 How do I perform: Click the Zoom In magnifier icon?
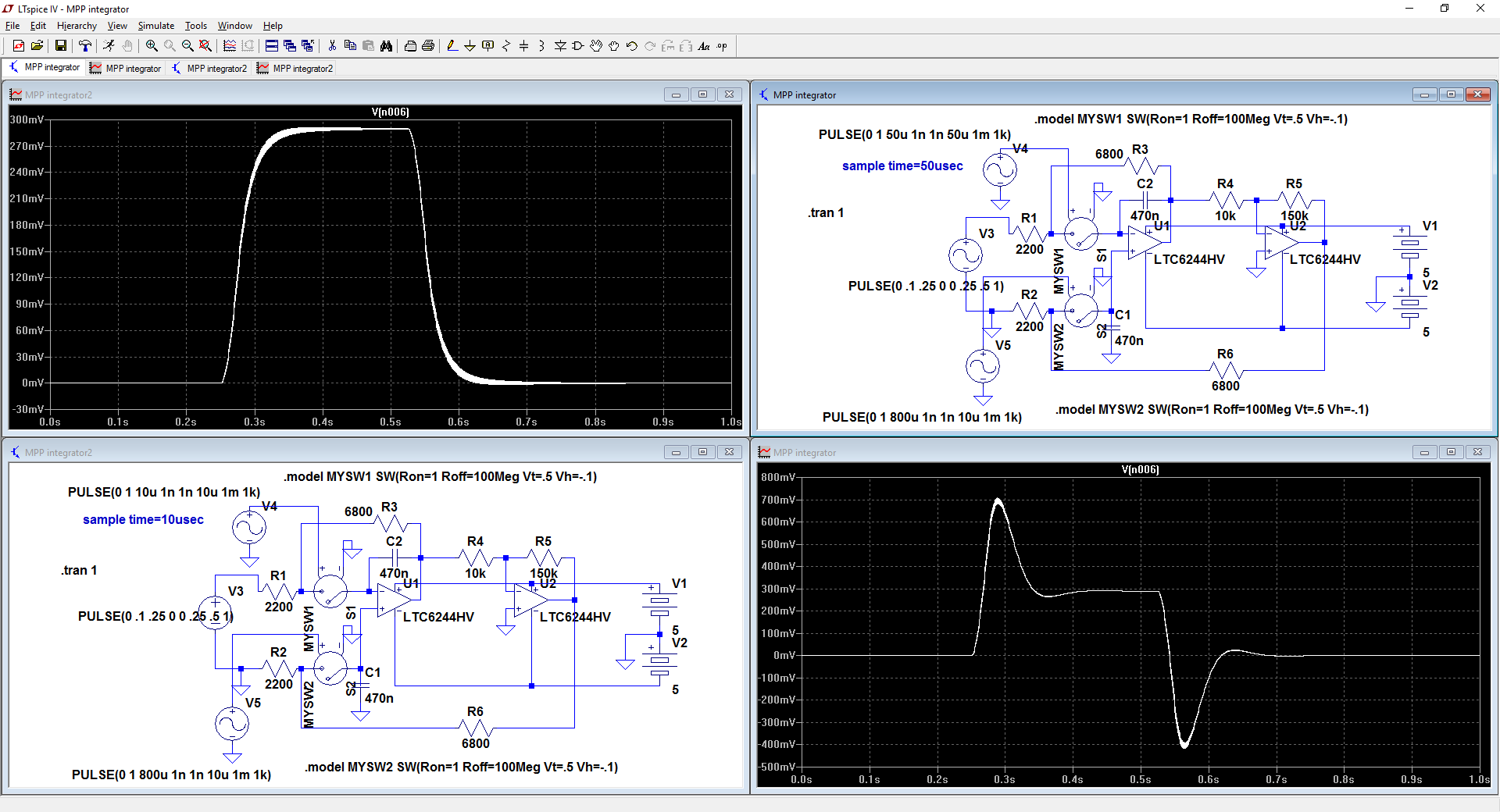point(152,46)
